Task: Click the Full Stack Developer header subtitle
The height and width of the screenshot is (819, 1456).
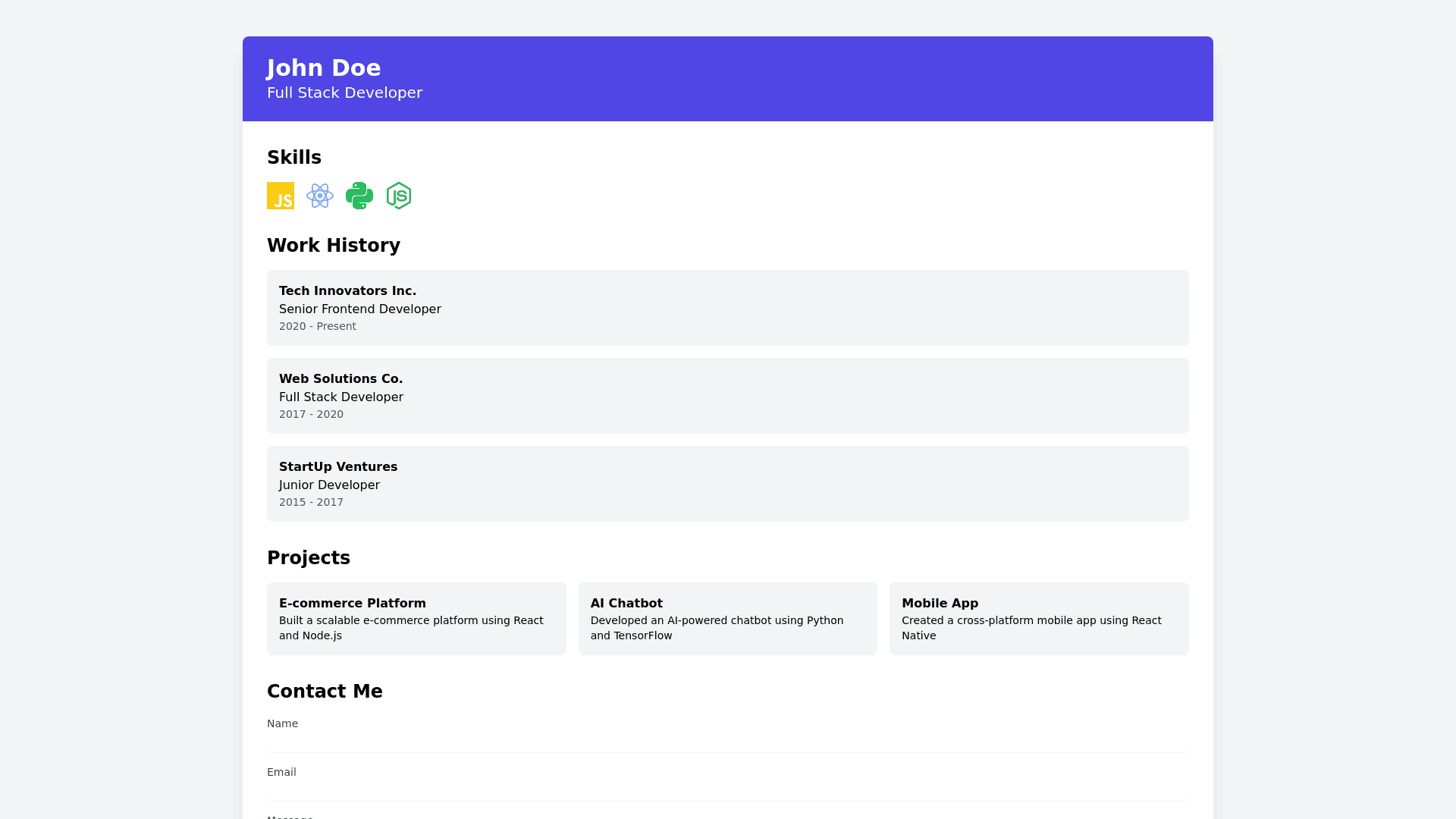Action: tap(344, 93)
